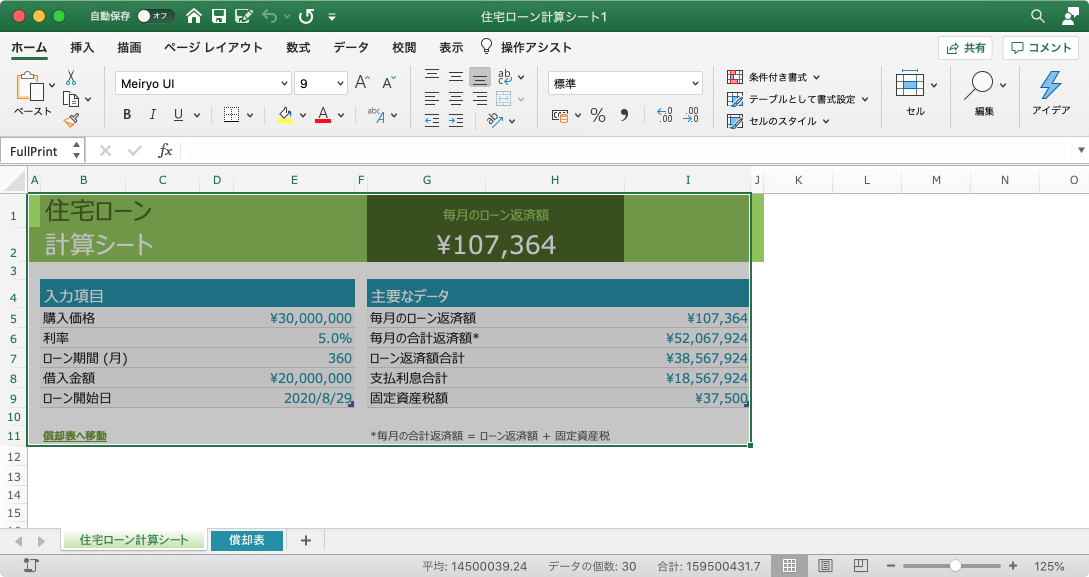Click the fx insert function icon
The image size is (1089, 577).
coord(165,151)
